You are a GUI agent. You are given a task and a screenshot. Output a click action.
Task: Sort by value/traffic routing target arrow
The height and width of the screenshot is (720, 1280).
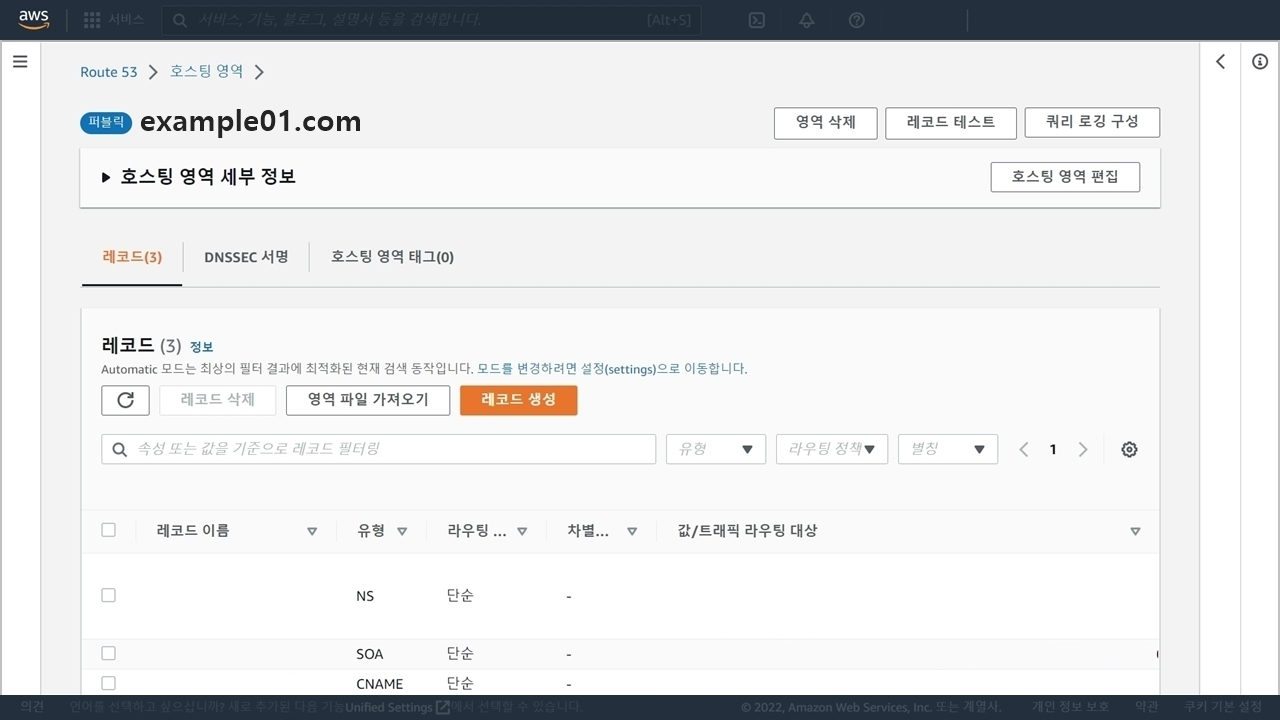1135,532
